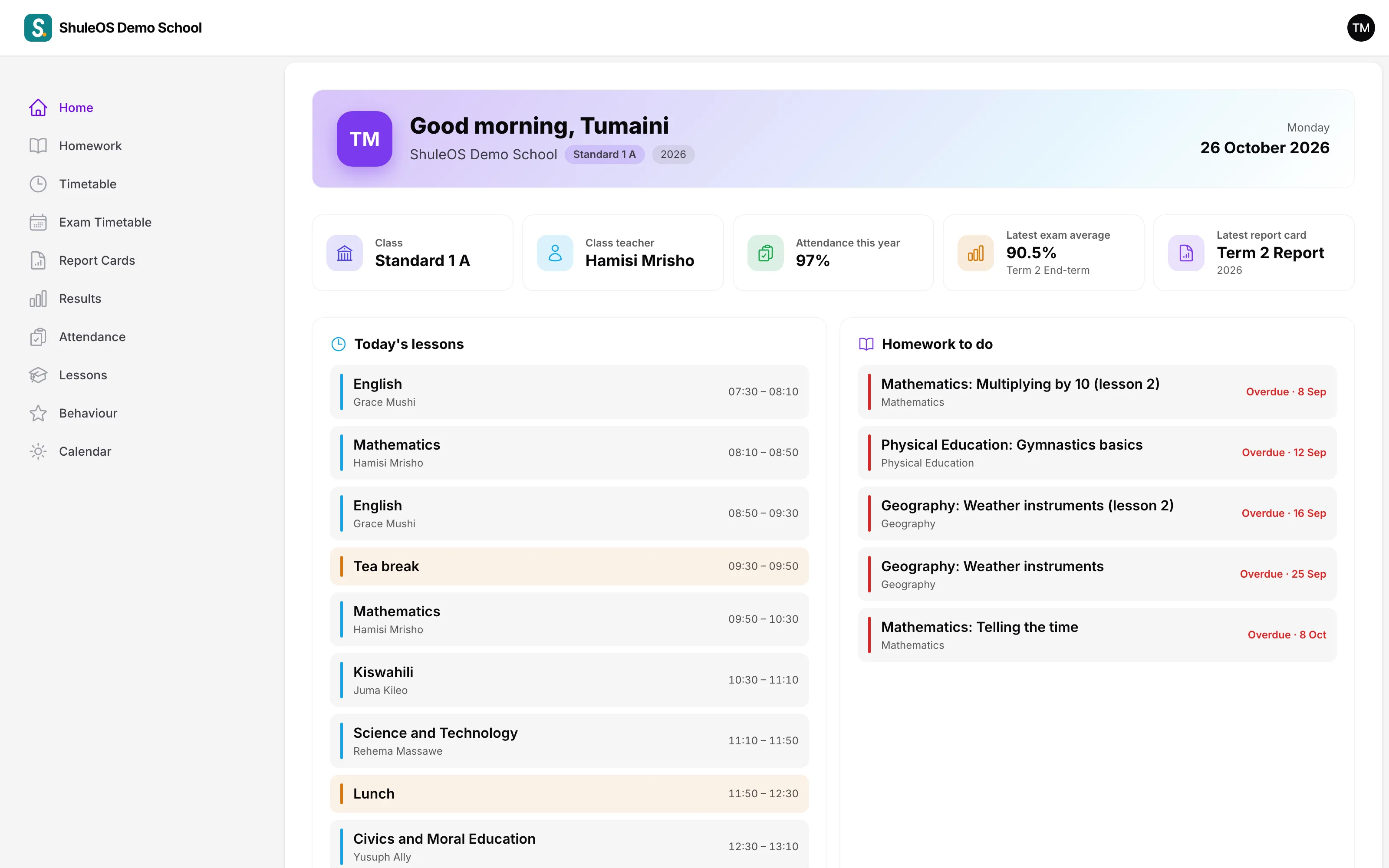This screenshot has height=868, width=1389.
Task: Click the Report Cards document icon
Action: (x=38, y=260)
